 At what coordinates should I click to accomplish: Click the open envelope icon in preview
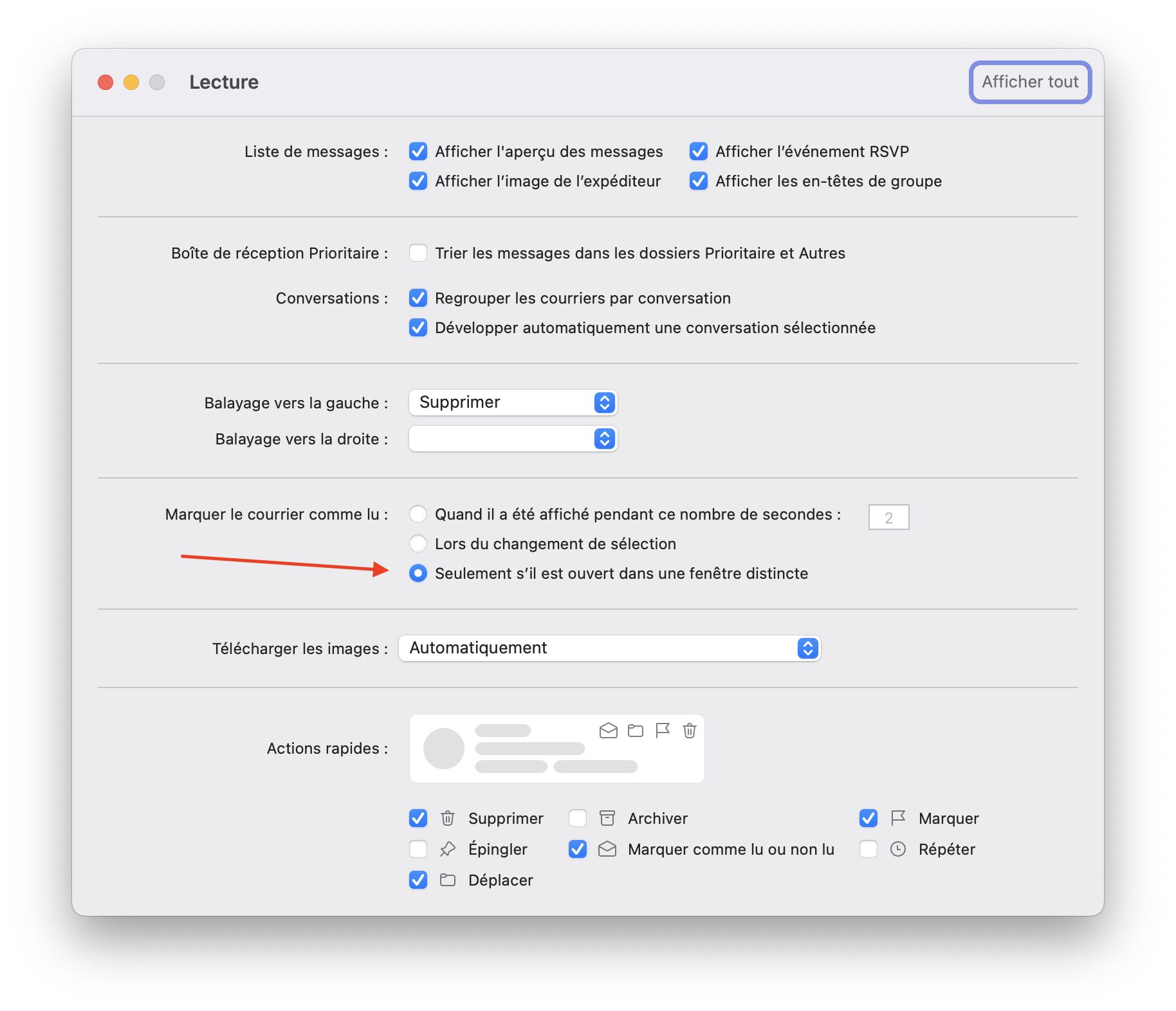(x=609, y=731)
